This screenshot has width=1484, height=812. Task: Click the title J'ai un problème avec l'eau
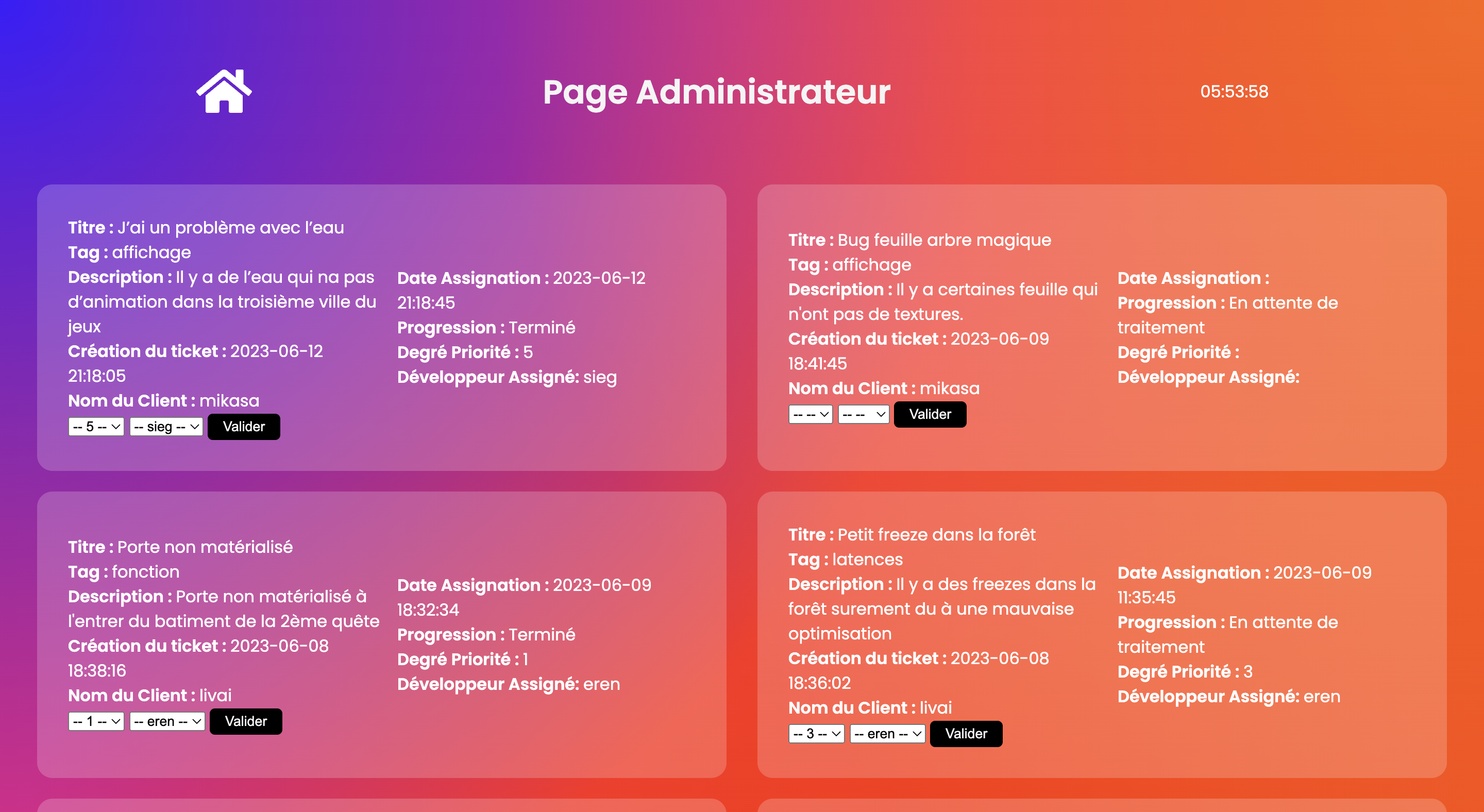point(230,228)
